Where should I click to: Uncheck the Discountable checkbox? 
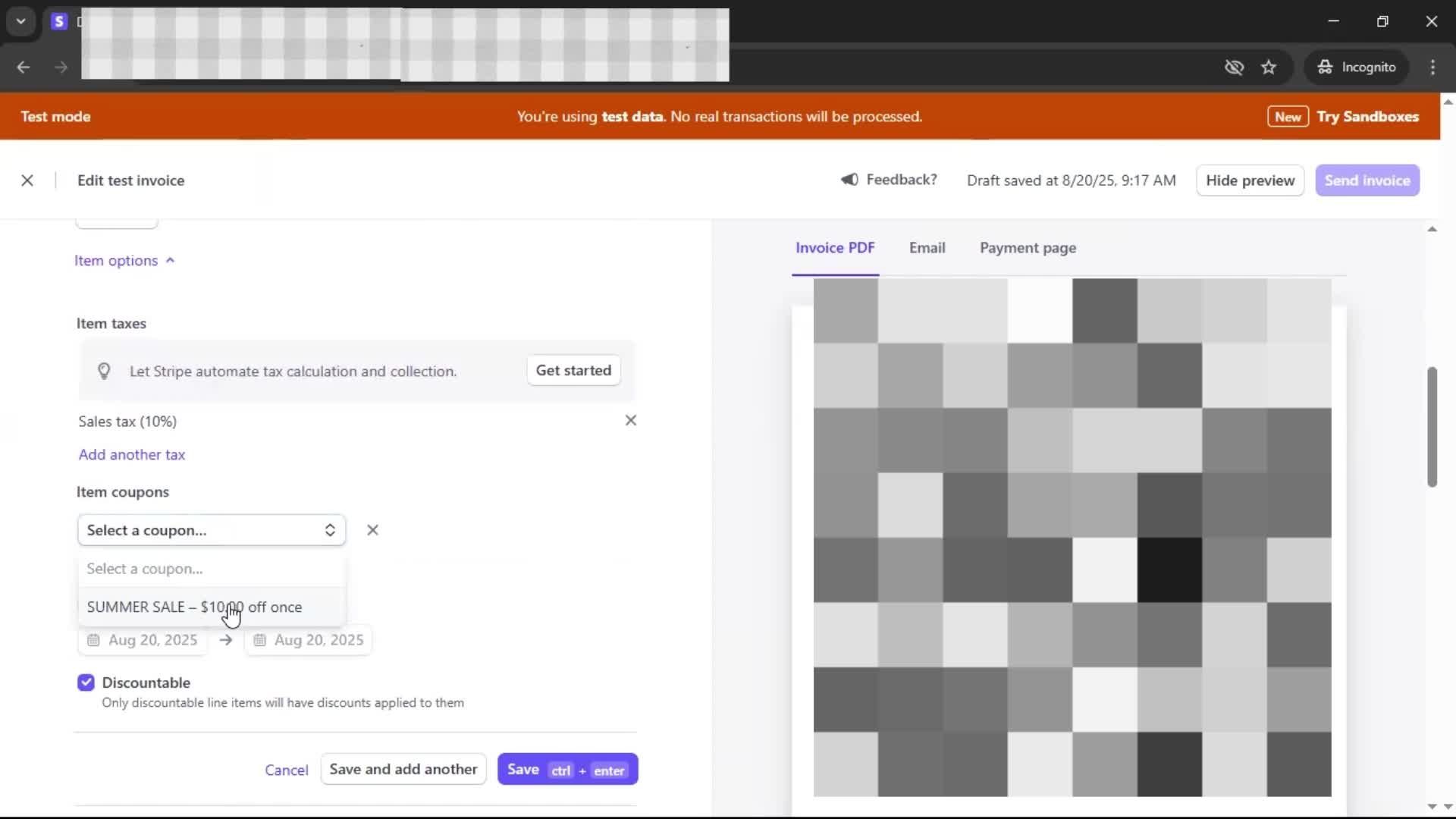pos(86,682)
